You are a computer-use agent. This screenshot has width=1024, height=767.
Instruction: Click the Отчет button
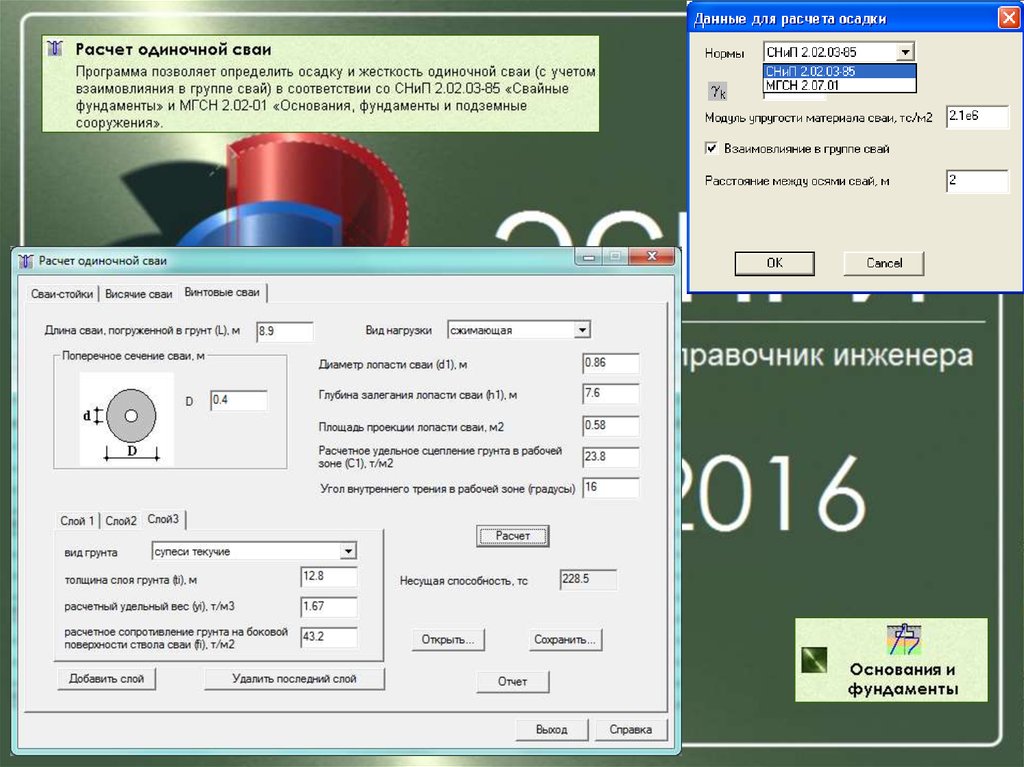point(513,682)
